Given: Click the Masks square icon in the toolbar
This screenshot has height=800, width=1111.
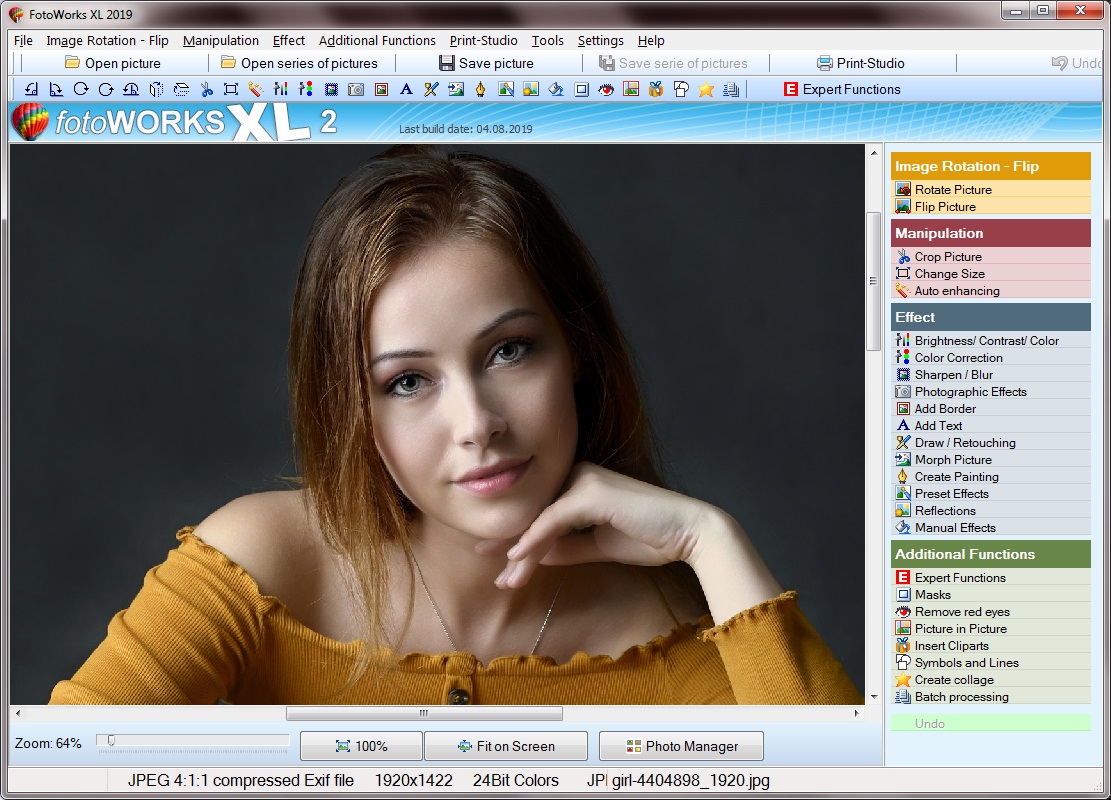Looking at the screenshot, I should tap(581, 89).
